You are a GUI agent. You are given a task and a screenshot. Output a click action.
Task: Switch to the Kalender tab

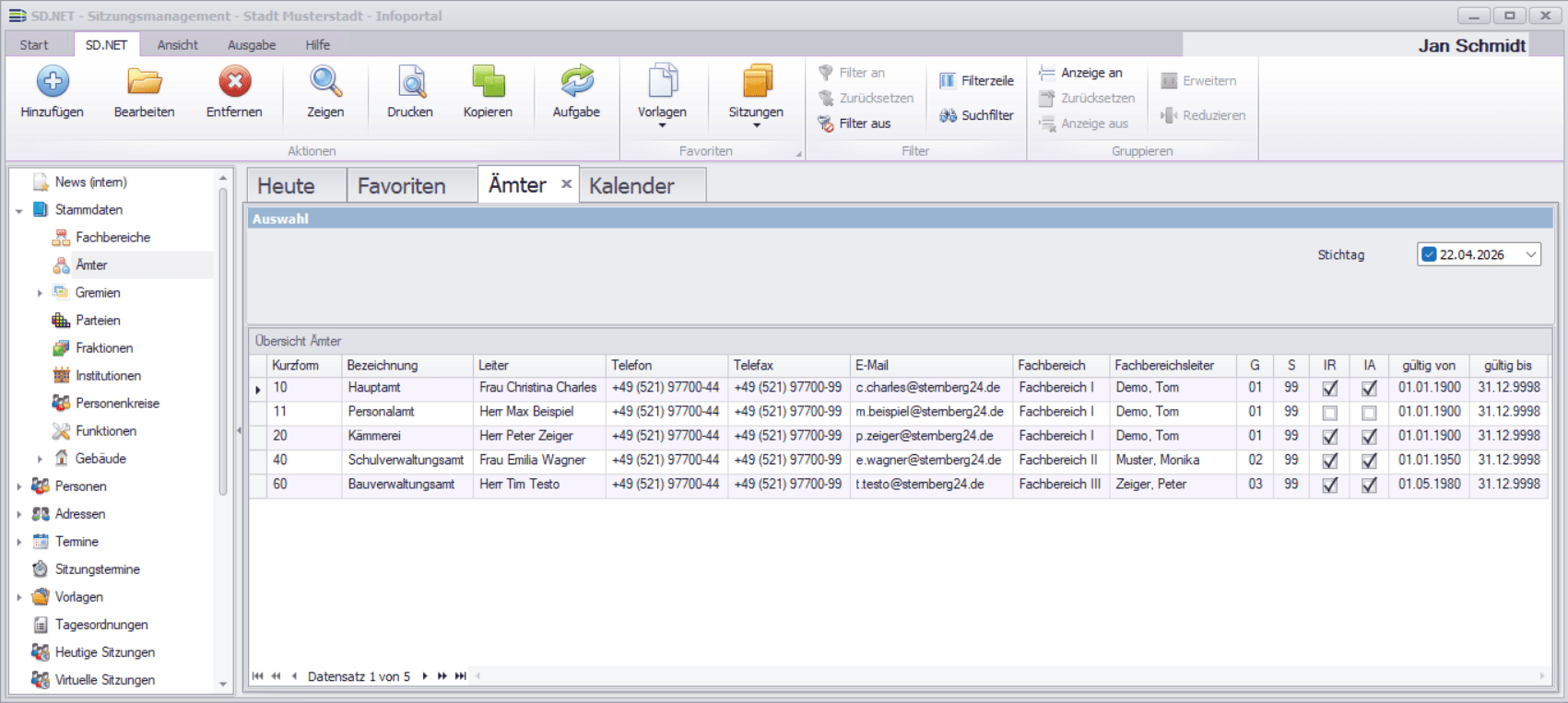tap(631, 186)
